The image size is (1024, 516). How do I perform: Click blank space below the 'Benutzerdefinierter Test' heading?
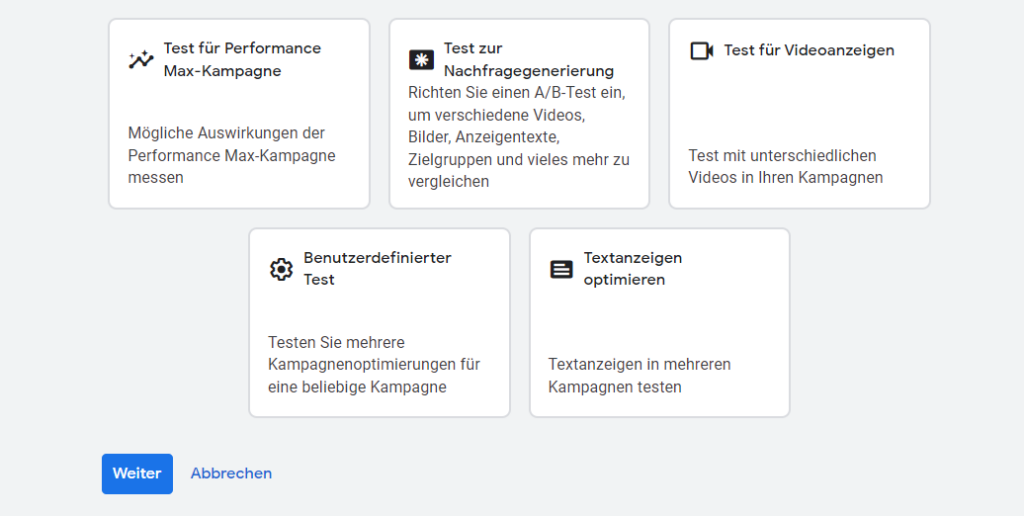coord(379,311)
